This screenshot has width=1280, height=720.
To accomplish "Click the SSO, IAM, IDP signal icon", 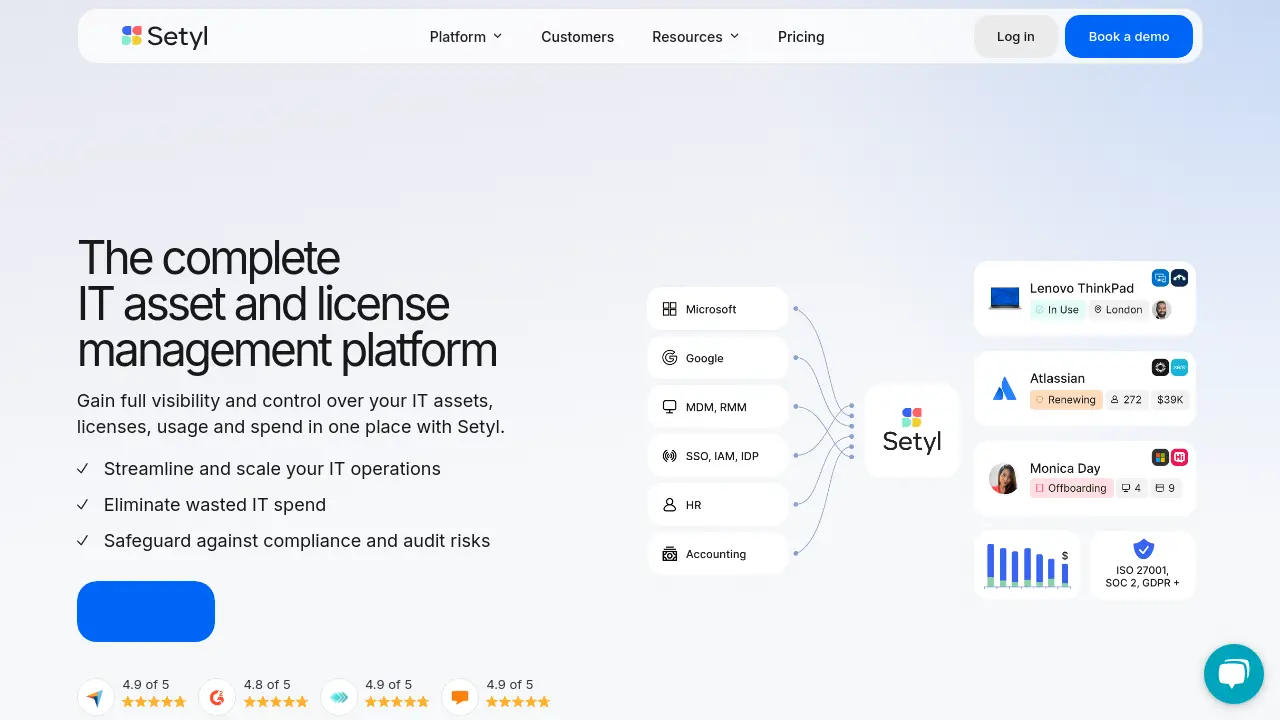I will 670,456.
